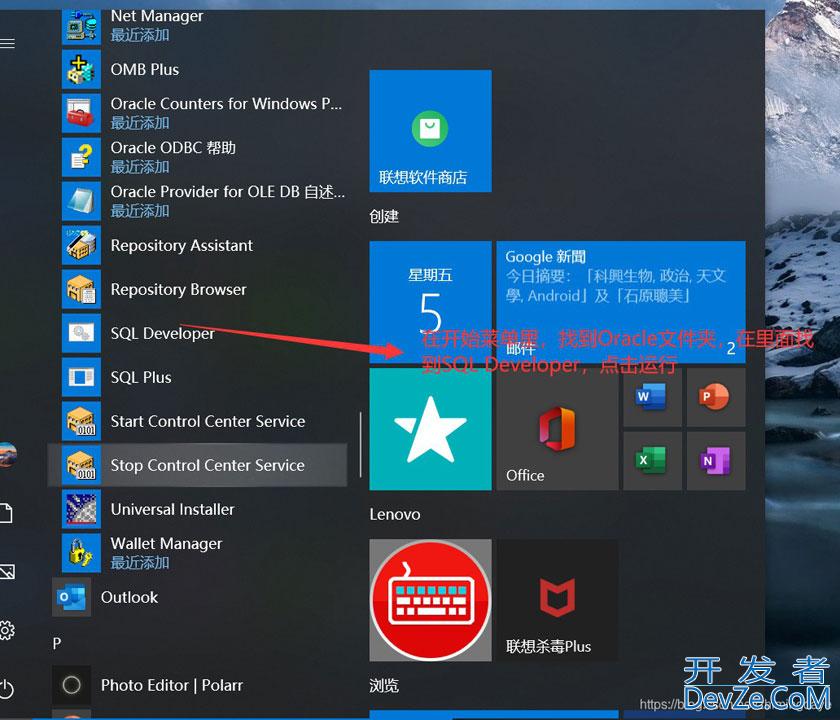Open the Outlook app icon
This screenshot has width=840, height=720.
(71, 597)
